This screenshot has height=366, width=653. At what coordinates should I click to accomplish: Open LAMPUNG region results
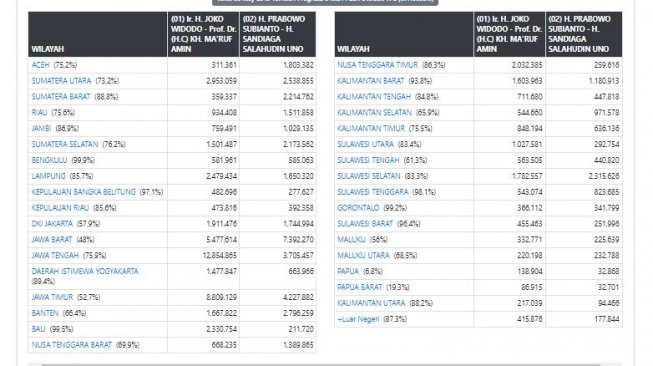pos(49,176)
